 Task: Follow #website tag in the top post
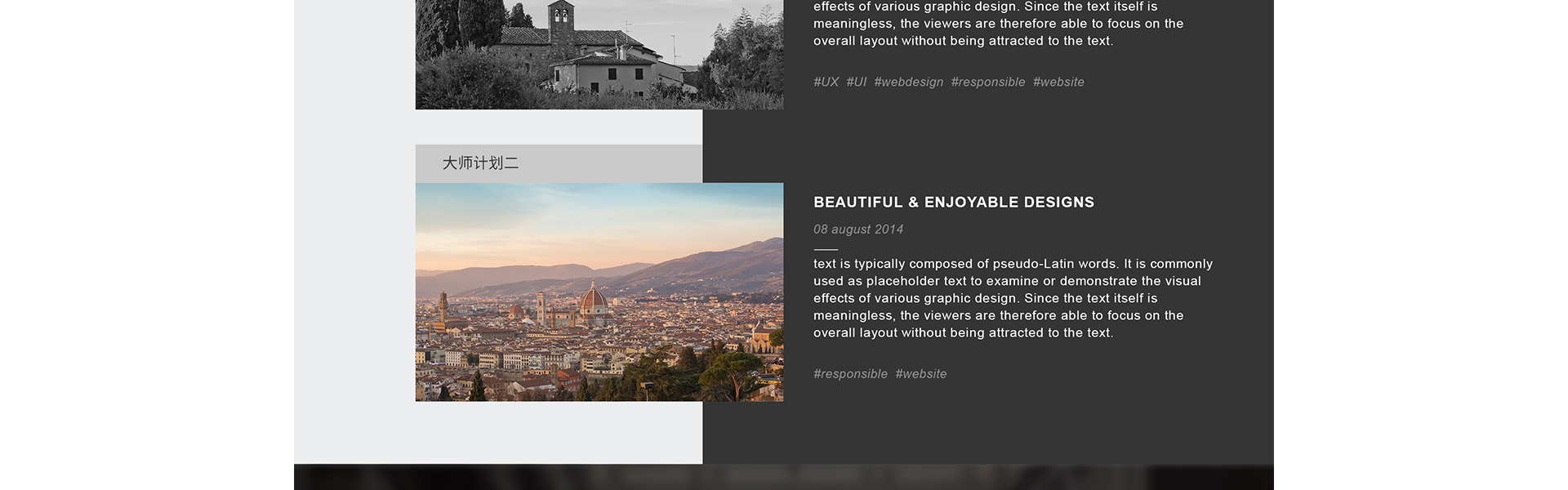click(x=1058, y=82)
